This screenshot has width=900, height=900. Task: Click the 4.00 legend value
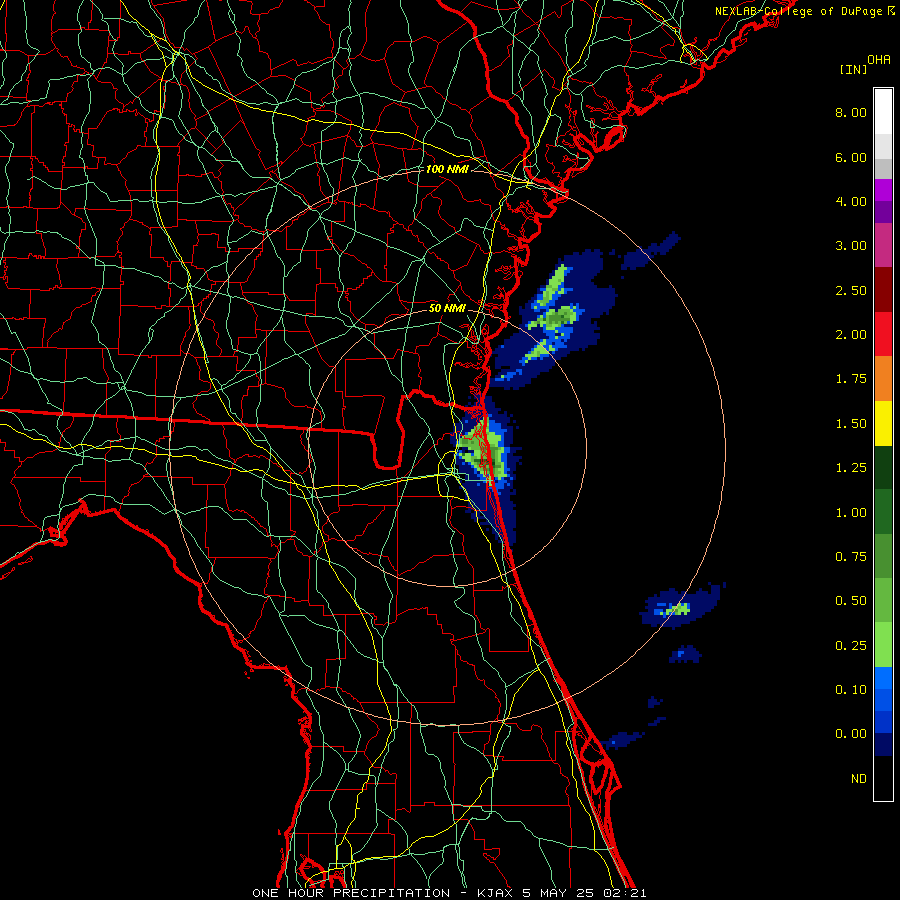coord(851,201)
